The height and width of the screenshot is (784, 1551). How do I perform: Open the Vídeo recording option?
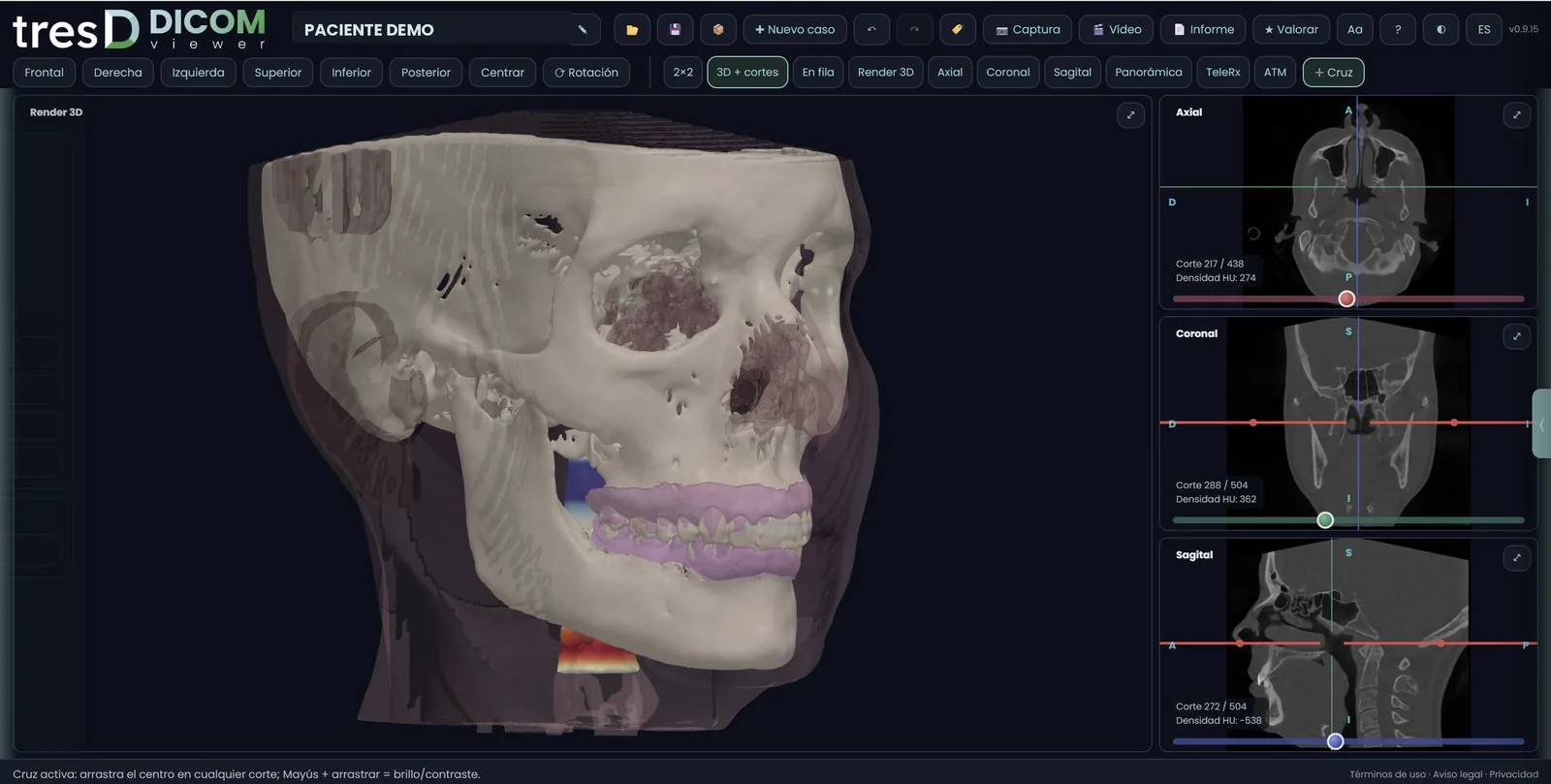1117,29
